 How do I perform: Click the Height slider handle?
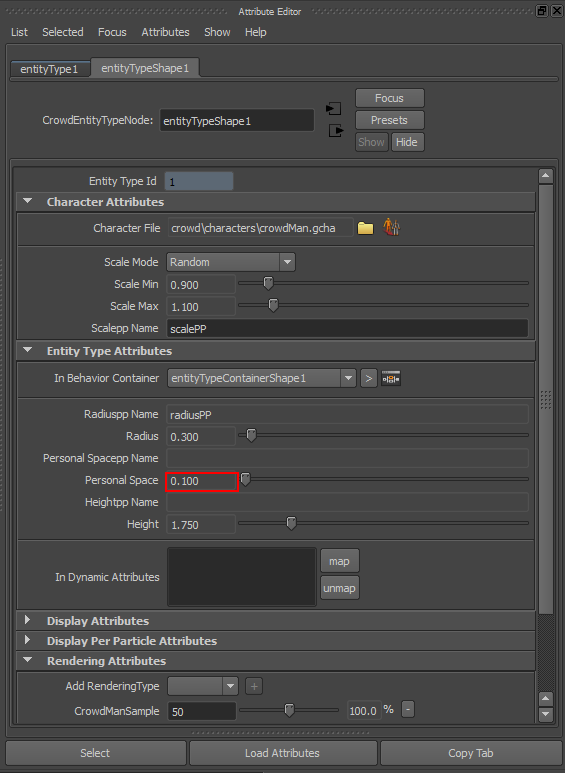tap(291, 524)
